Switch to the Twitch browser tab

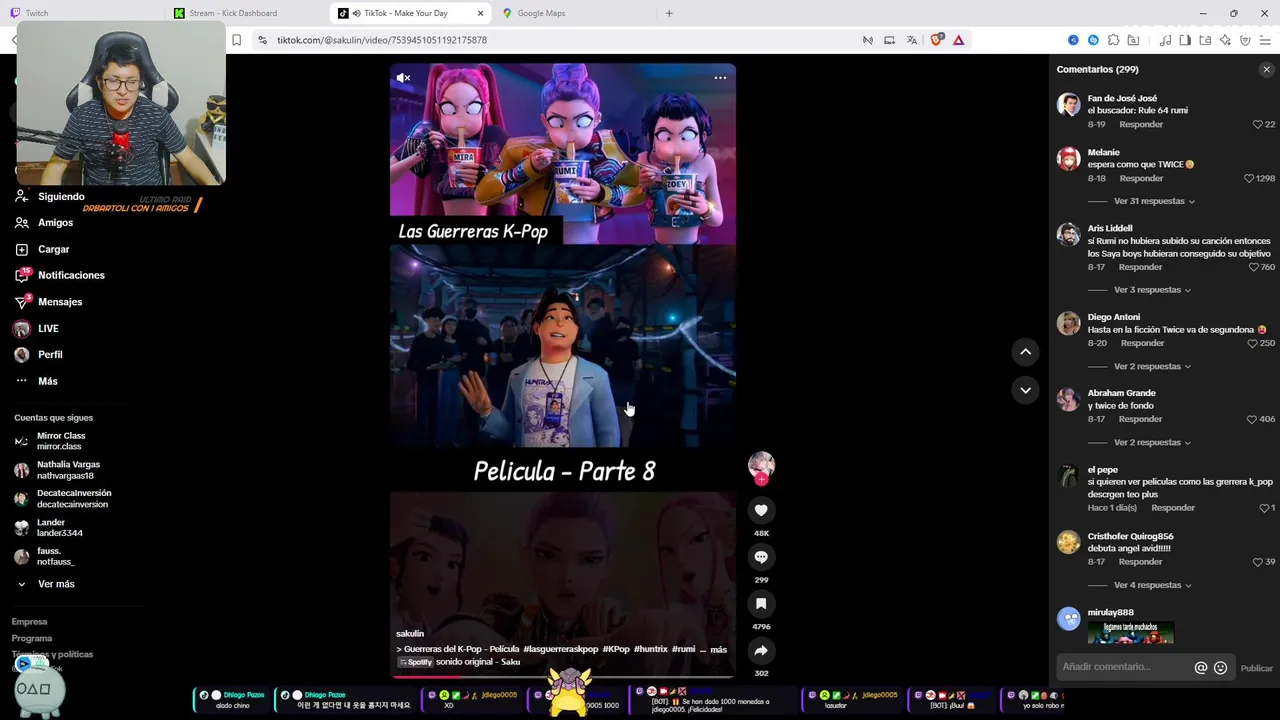point(83,13)
